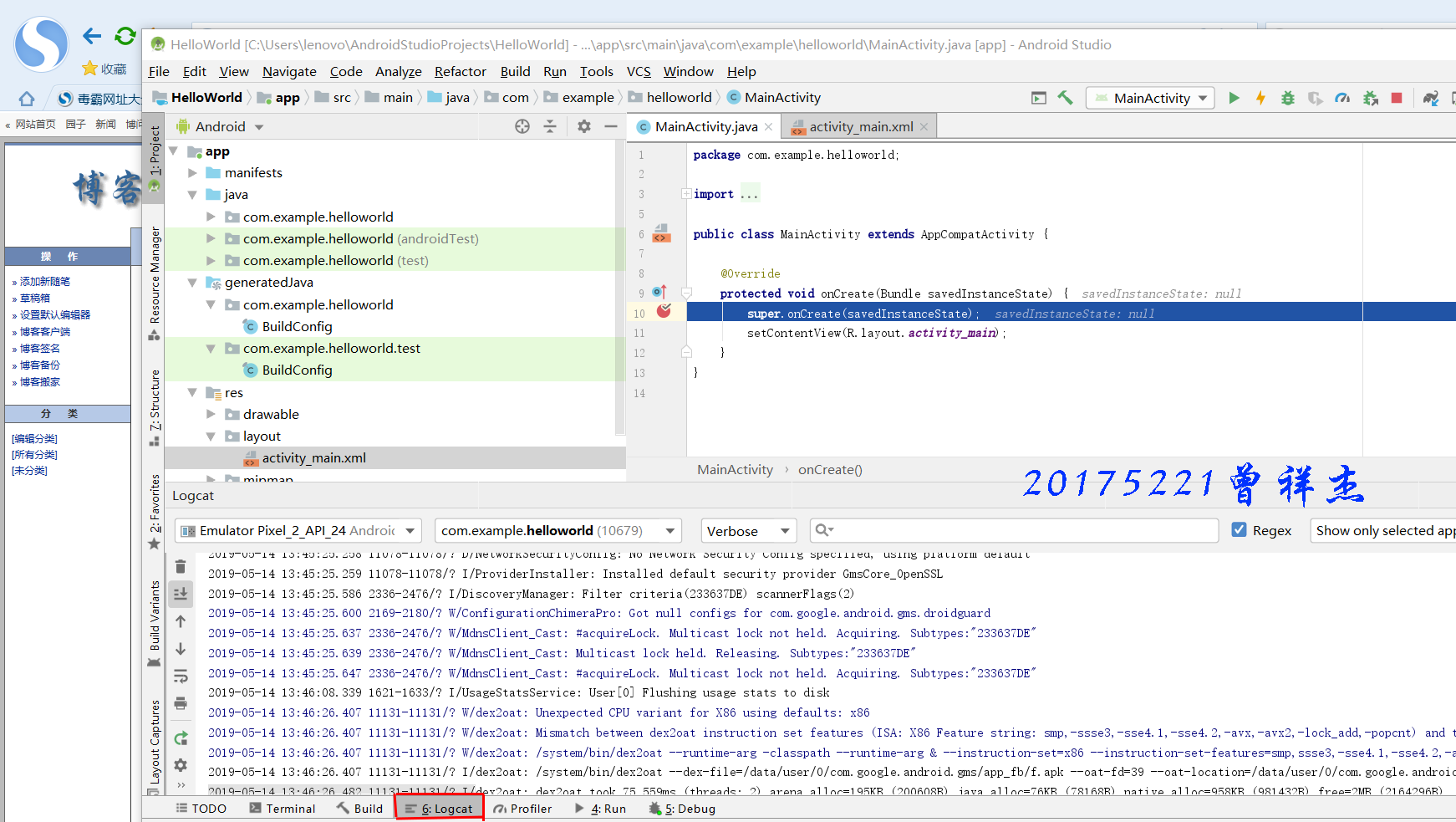This screenshot has width=1456, height=822.
Task: Open the MainActivity run configuration dropdown
Action: (1150, 98)
